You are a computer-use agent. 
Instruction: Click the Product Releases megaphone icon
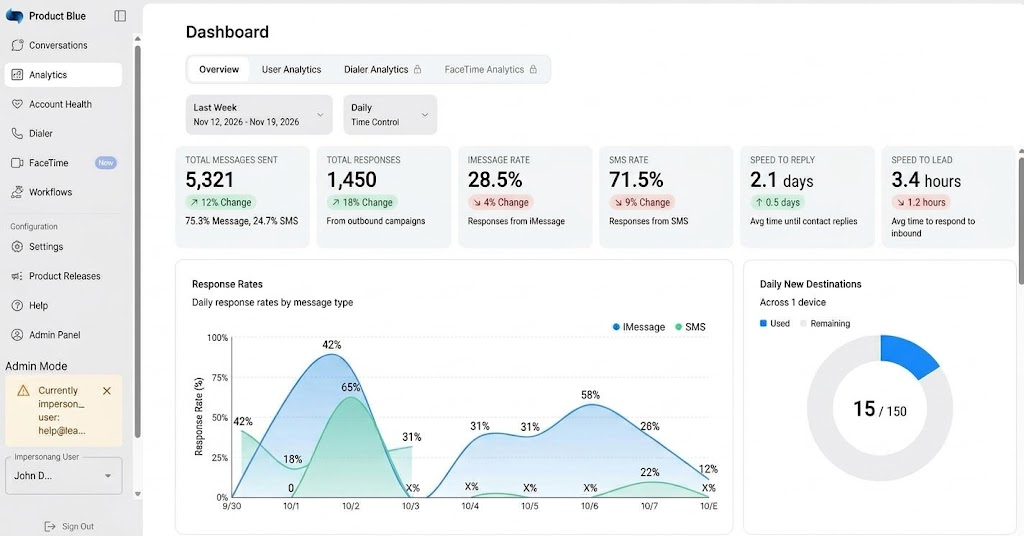tap(18, 276)
